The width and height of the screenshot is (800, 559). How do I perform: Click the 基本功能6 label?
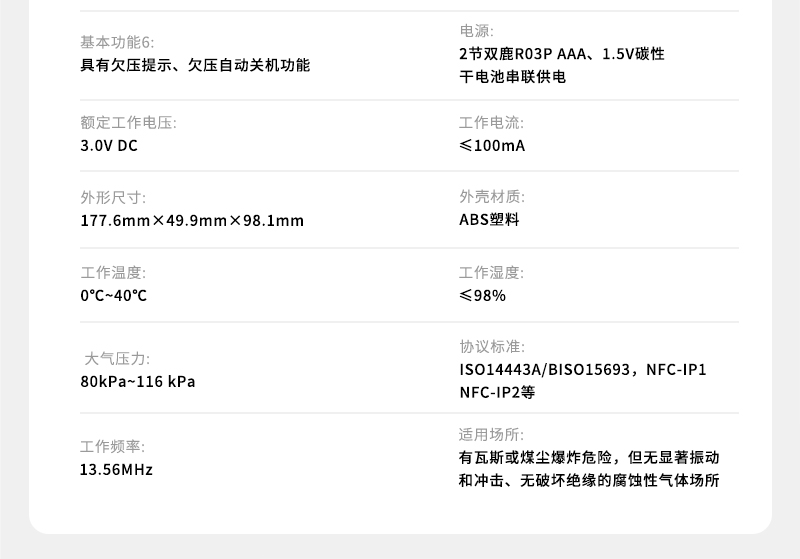117,42
